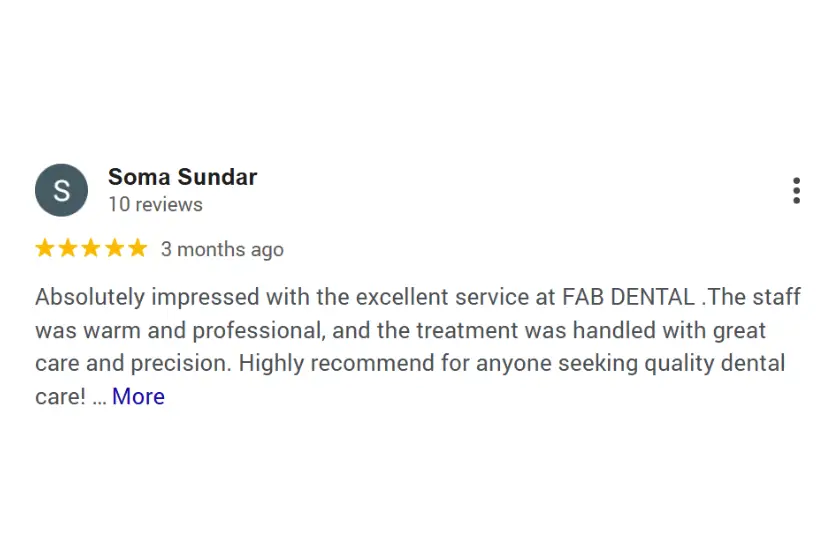Screen dimensions: 840x560
Task: Expand the full review via 'More'
Action: point(138,397)
